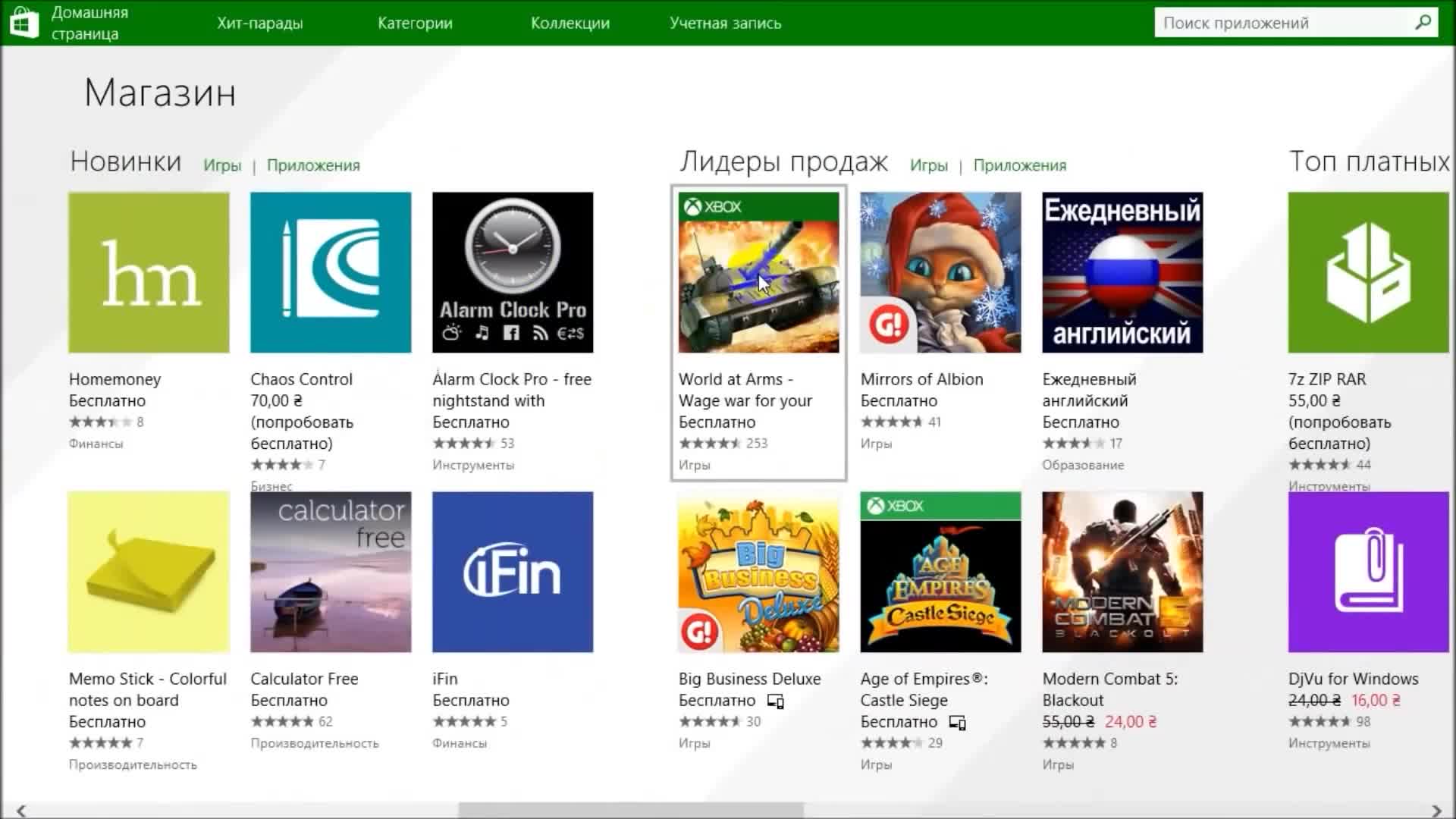
Task: Click World at Arms title text
Action: [x=745, y=390]
